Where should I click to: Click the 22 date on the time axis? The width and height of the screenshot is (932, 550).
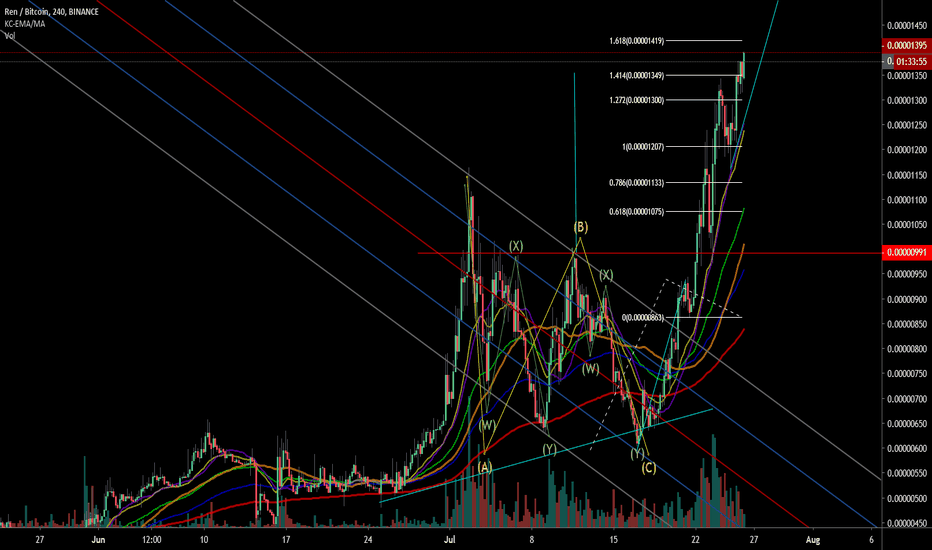(x=695, y=540)
